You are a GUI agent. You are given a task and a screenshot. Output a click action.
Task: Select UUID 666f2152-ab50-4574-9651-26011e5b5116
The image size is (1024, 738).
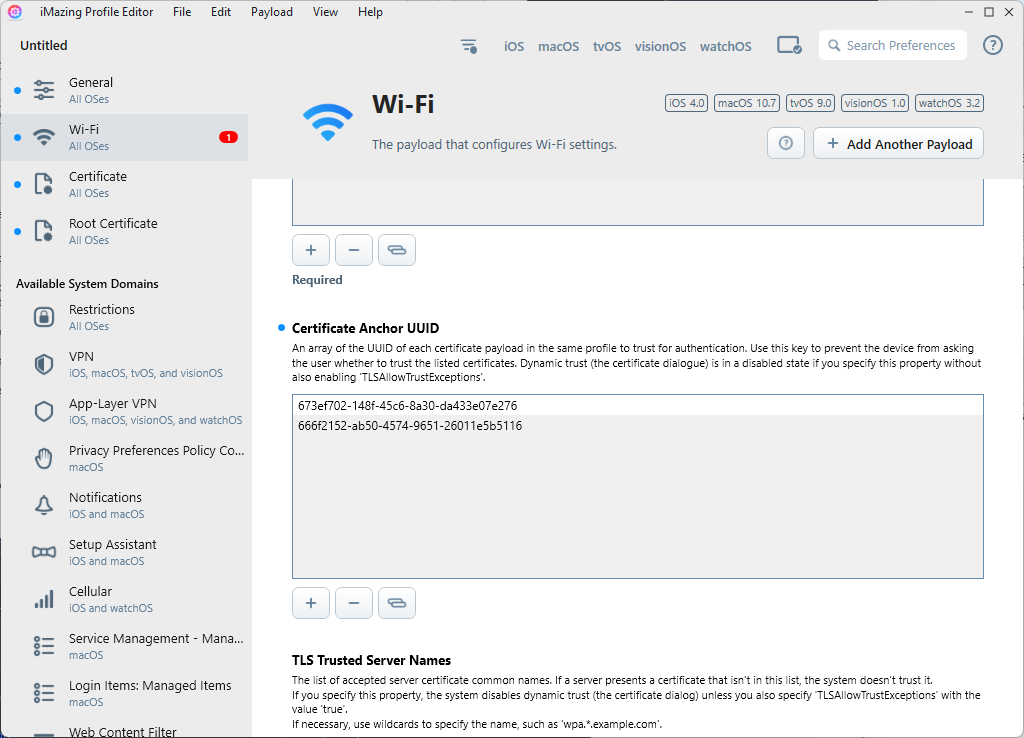637,426
